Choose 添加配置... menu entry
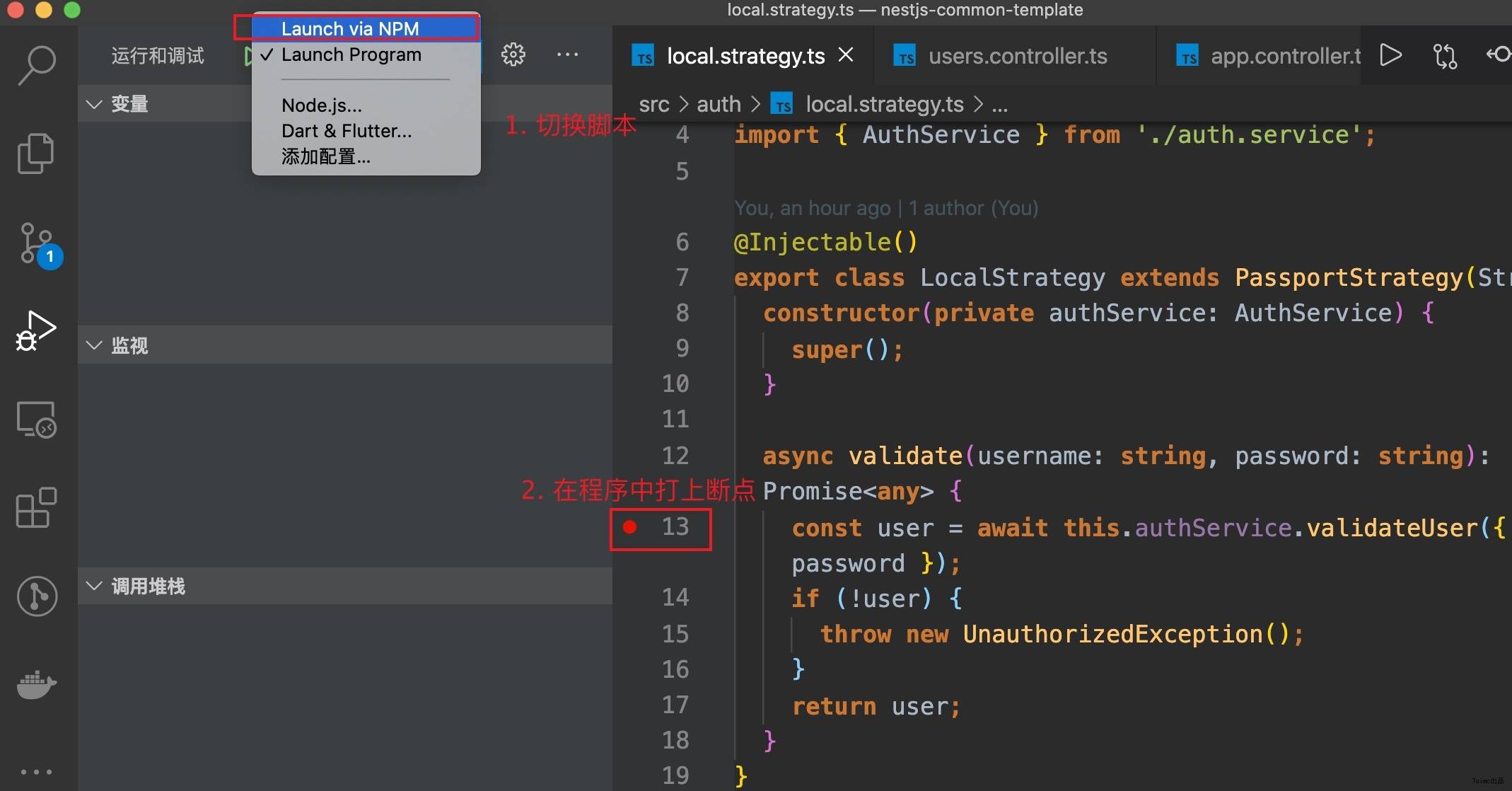This screenshot has width=1512, height=791. pos(366,156)
